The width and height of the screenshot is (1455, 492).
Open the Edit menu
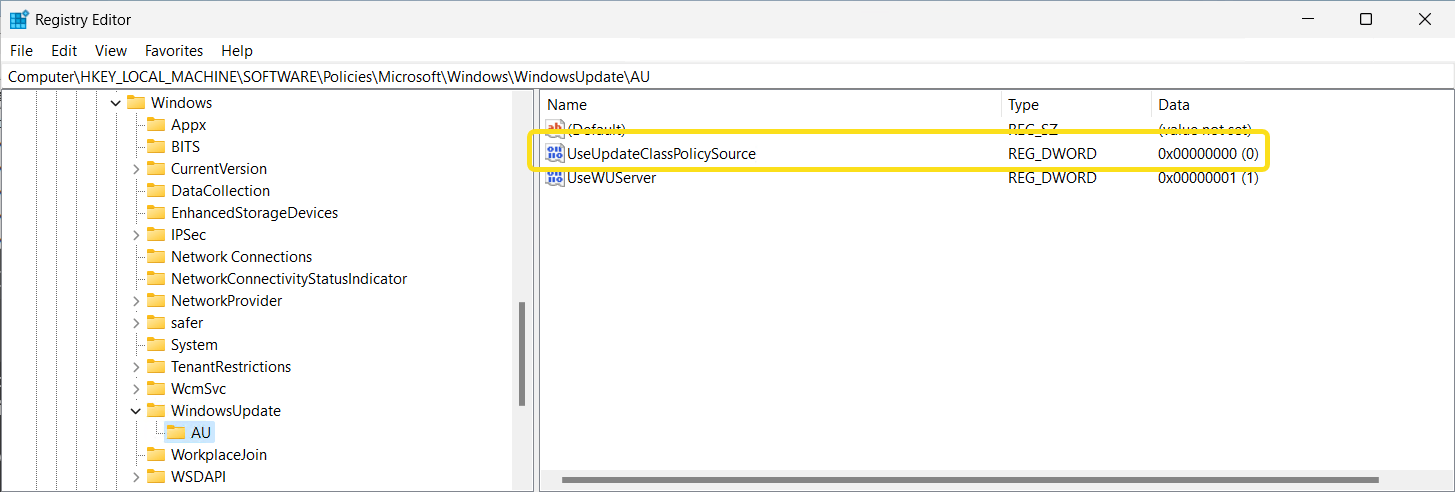pyautogui.click(x=64, y=50)
